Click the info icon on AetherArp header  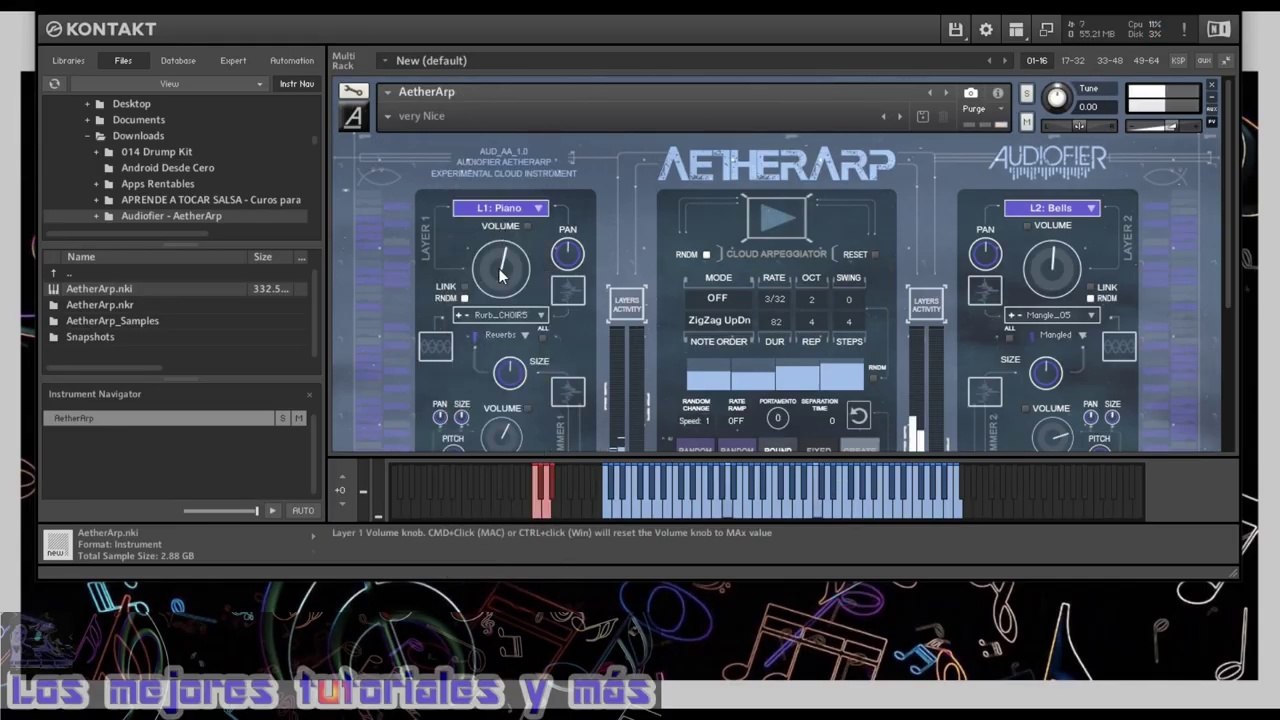tap(997, 92)
